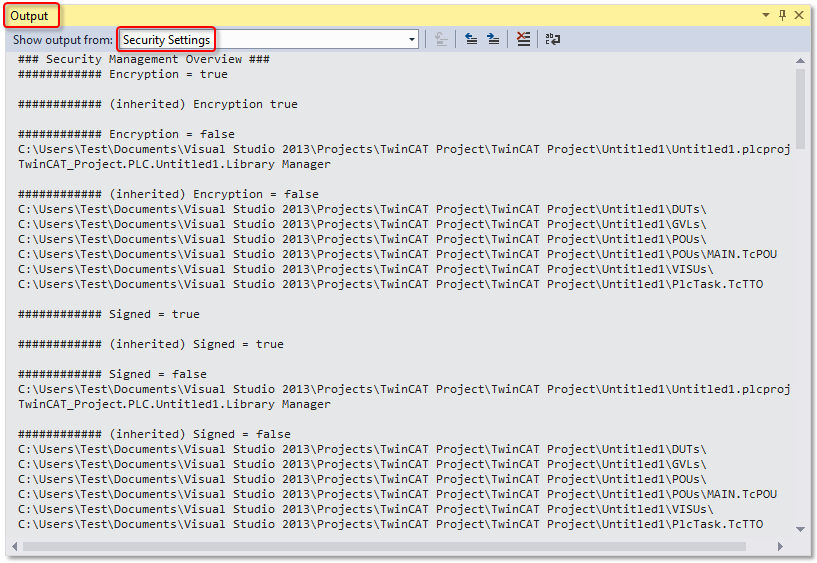The height and width of the screenshot is (563, 817).
Task: Click the horizontal scrollbar right arrow
Action: [780, 546]
